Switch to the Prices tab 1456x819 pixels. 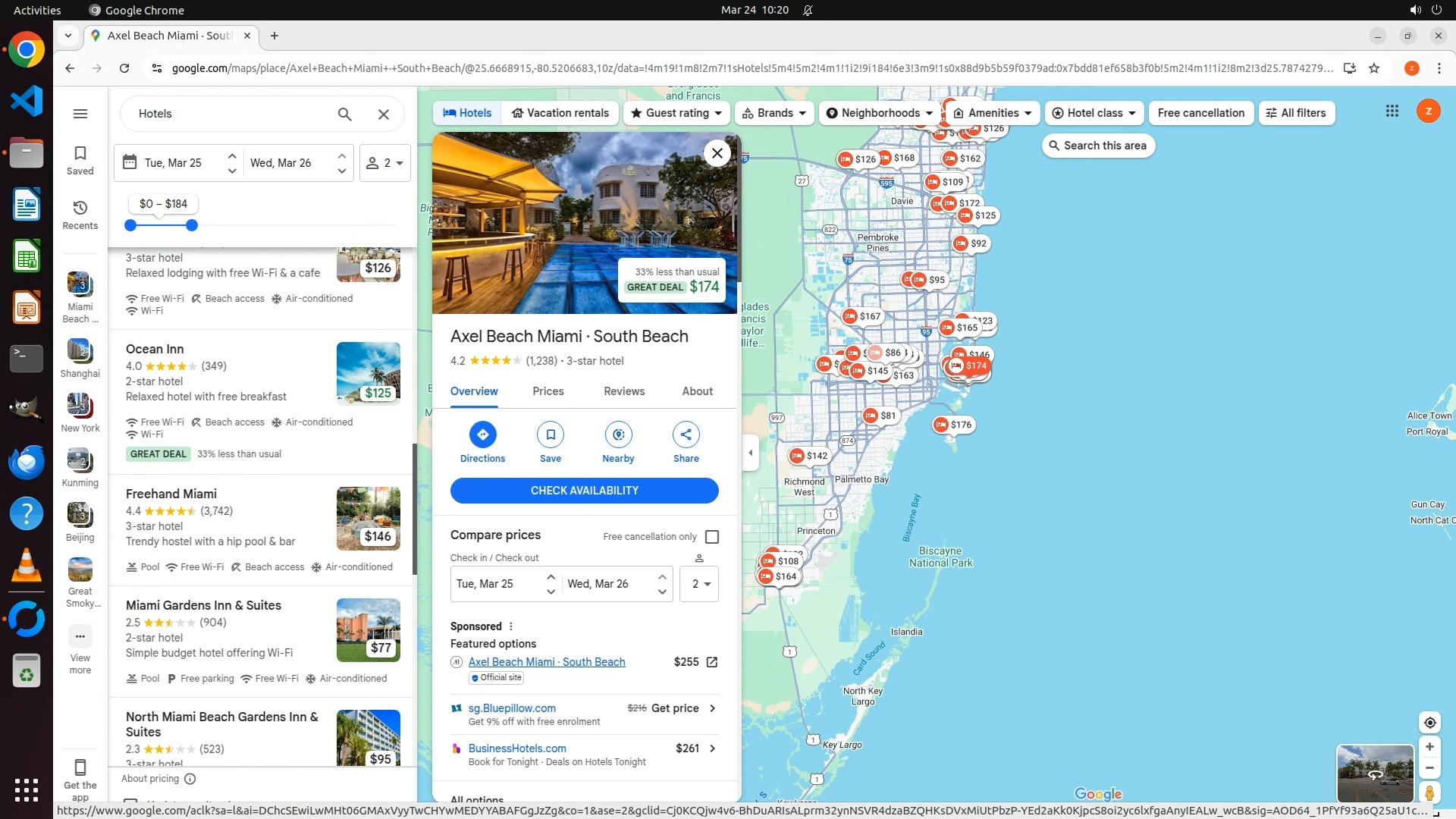pyautogui.click(x=548, y=391)
